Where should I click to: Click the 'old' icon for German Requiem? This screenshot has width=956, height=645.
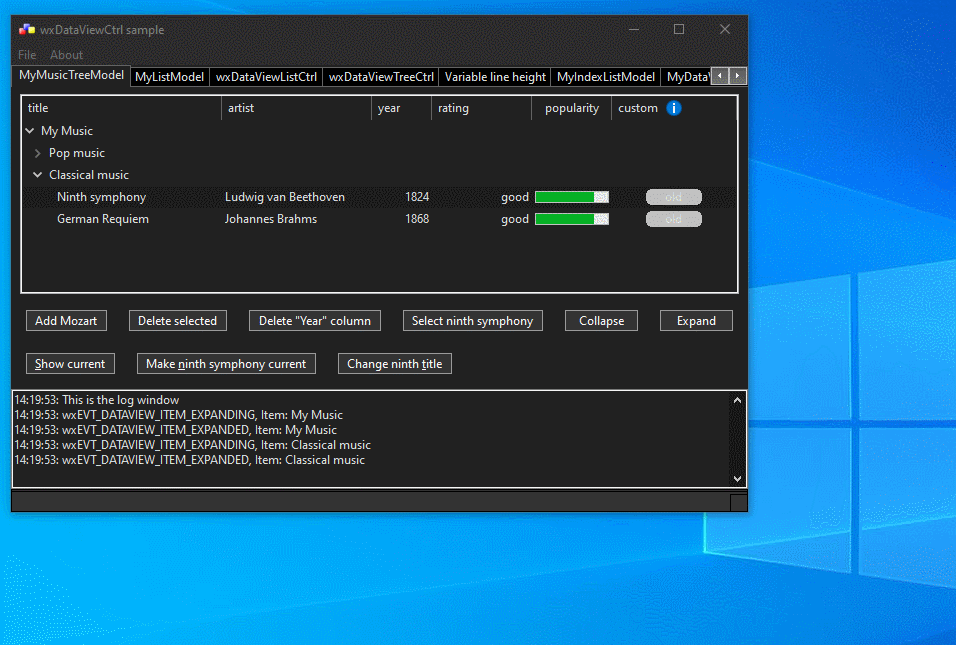pos(673,219)
